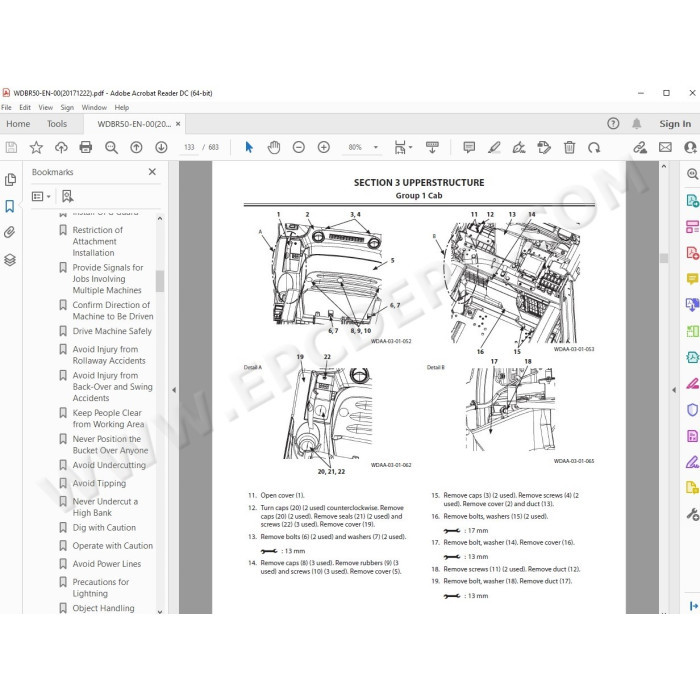The width and height of the screenshot is (700, 700).
Task: Collapse the left navigation pane arrow
Action: (x=174, y=390)
